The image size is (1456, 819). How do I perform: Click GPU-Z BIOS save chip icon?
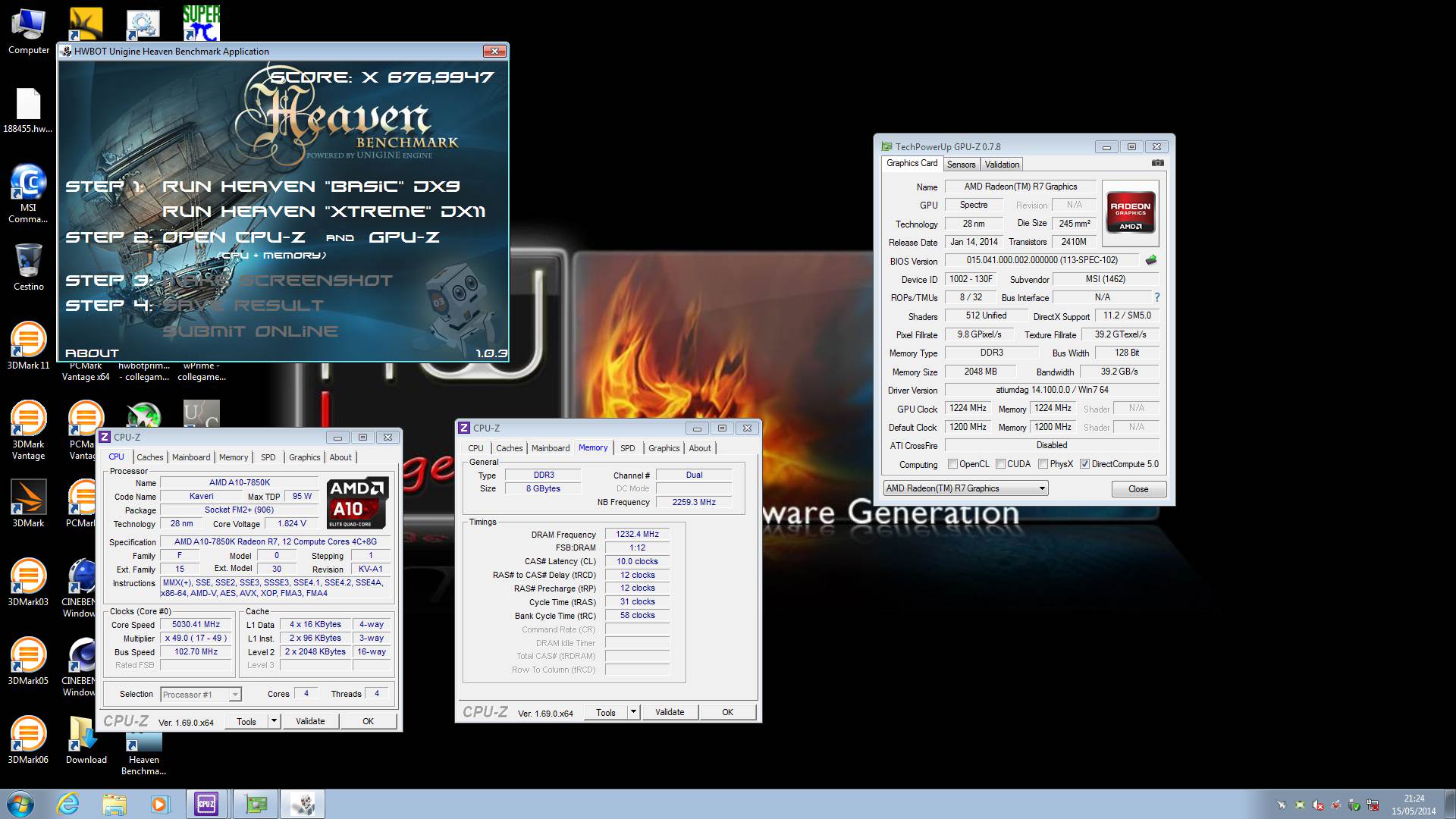point(1151,260)
